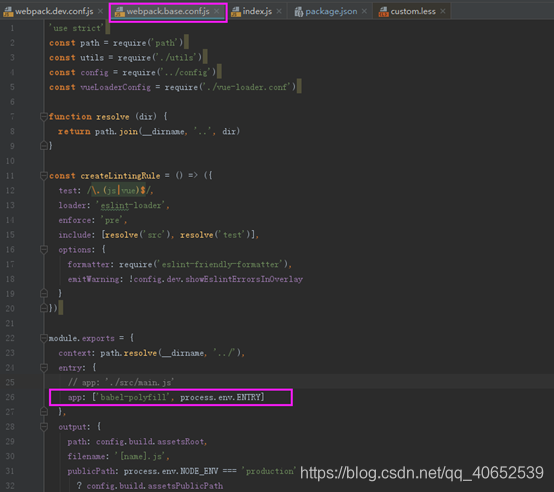Screen dimensions: 554x492
Task: Click 'eslint-loader' string
Action: (131, 205)
